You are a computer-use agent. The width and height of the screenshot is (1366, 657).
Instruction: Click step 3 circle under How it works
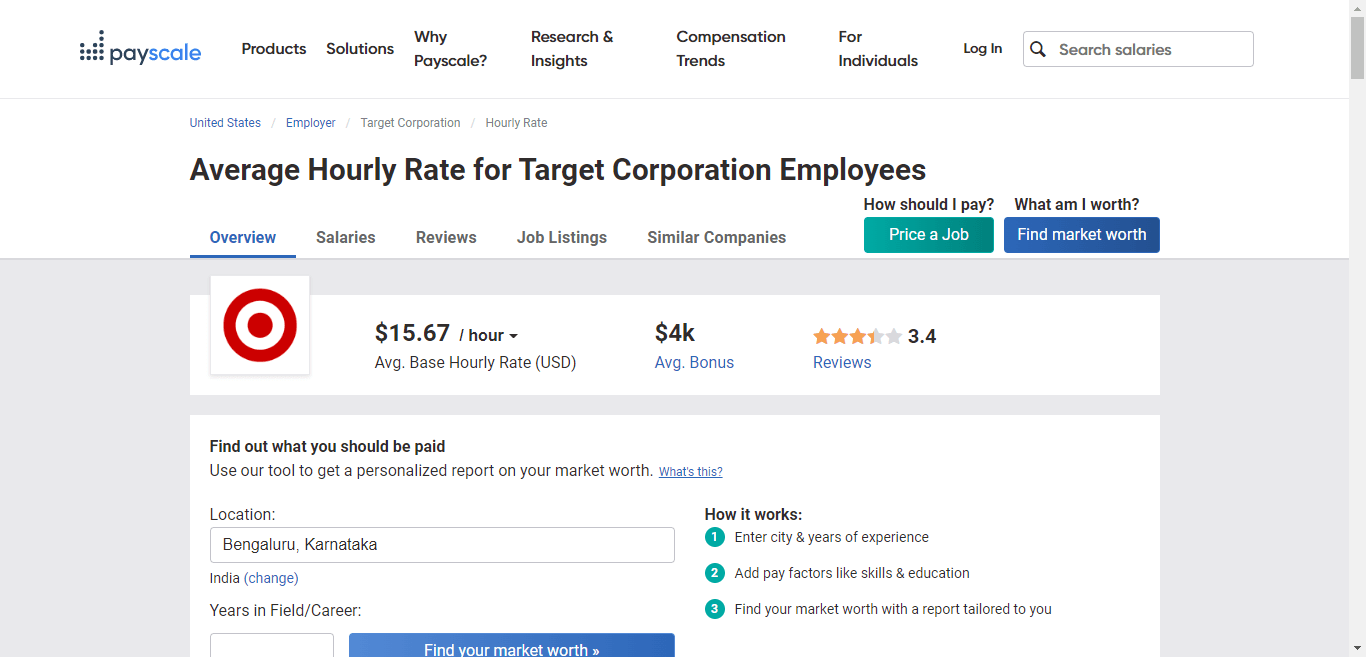click(x=715, y=609)
